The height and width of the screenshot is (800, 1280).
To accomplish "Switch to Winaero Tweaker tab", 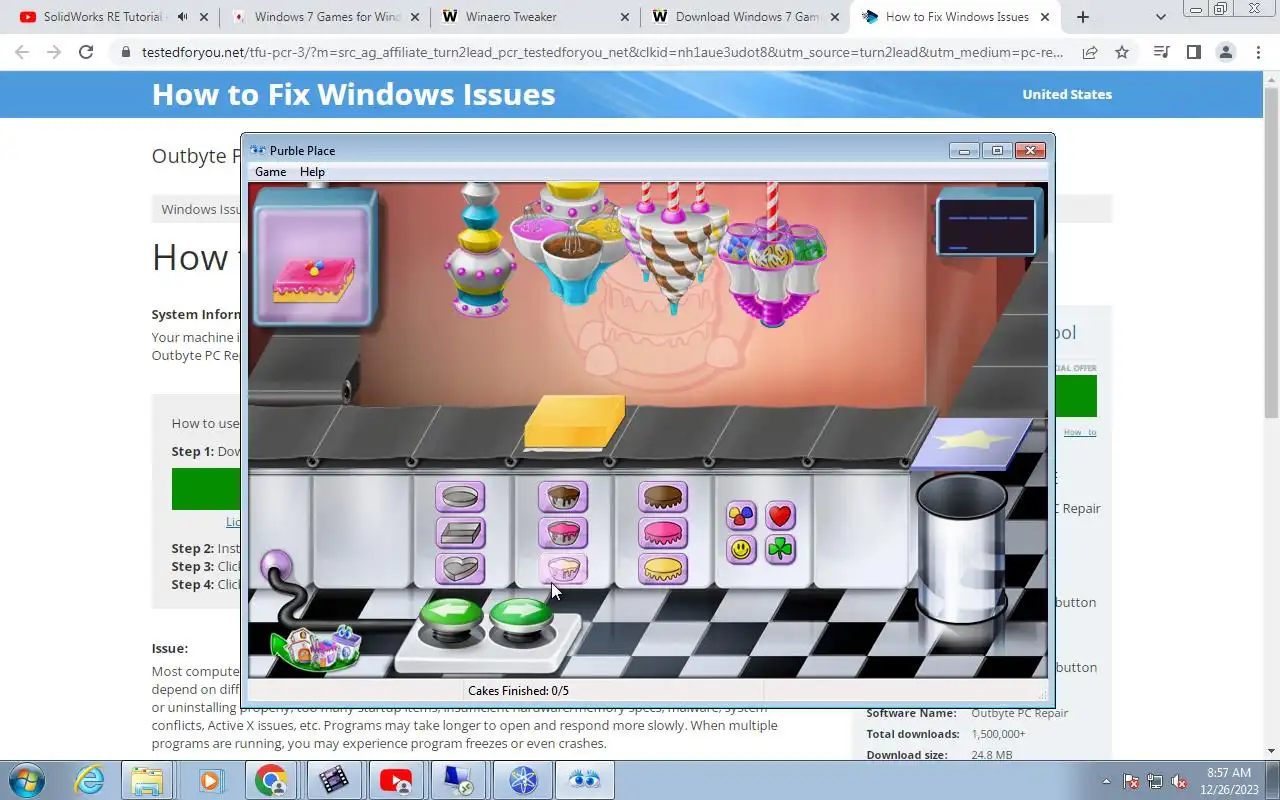I will pos(535,17).
